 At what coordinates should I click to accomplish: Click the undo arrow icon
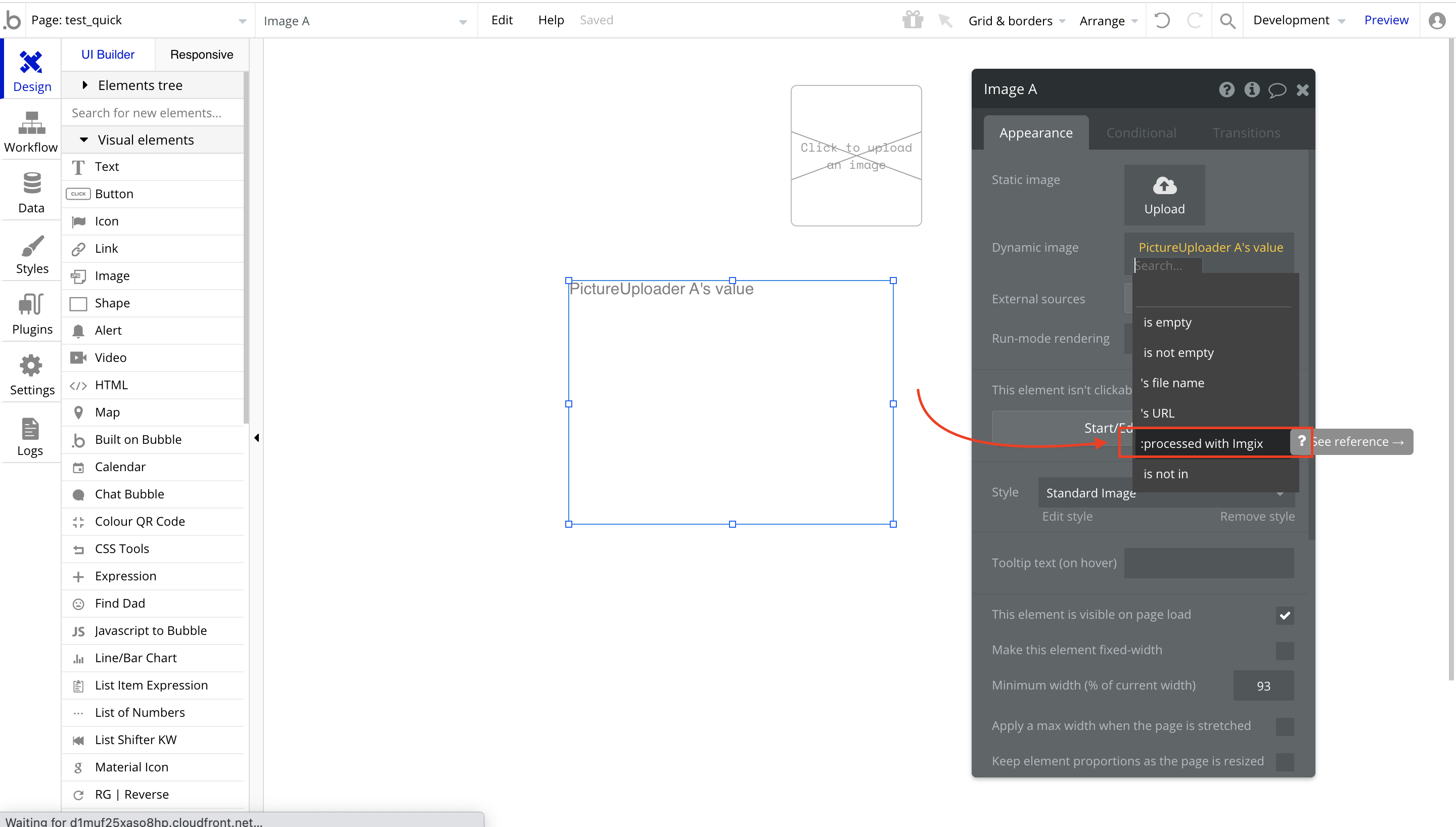1162,20
